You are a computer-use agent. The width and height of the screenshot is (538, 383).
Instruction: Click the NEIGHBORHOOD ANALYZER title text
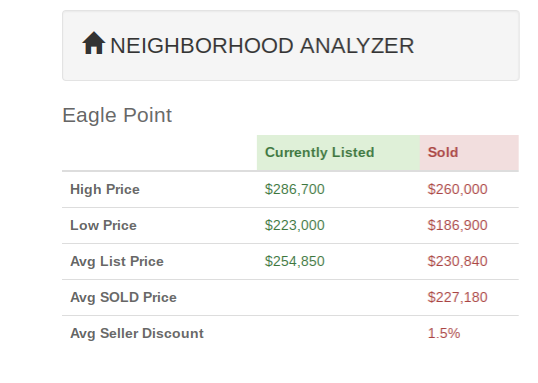[x=262, y=46]
